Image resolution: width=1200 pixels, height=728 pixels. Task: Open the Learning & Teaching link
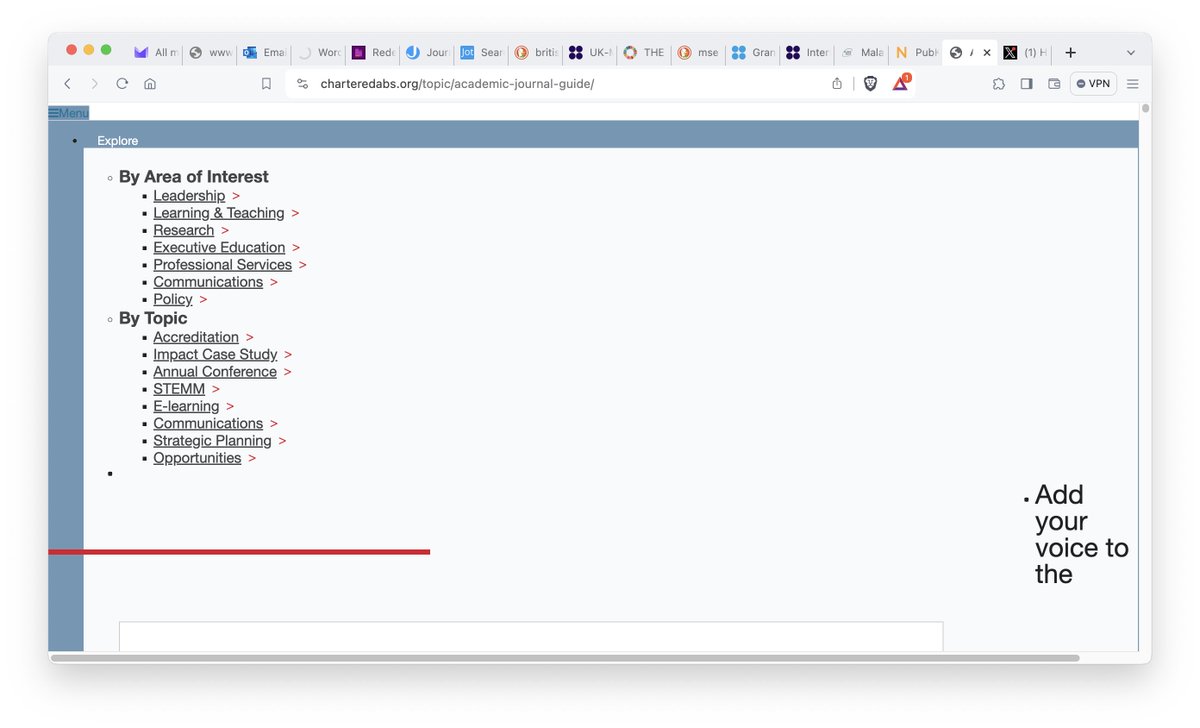[219, 213]
